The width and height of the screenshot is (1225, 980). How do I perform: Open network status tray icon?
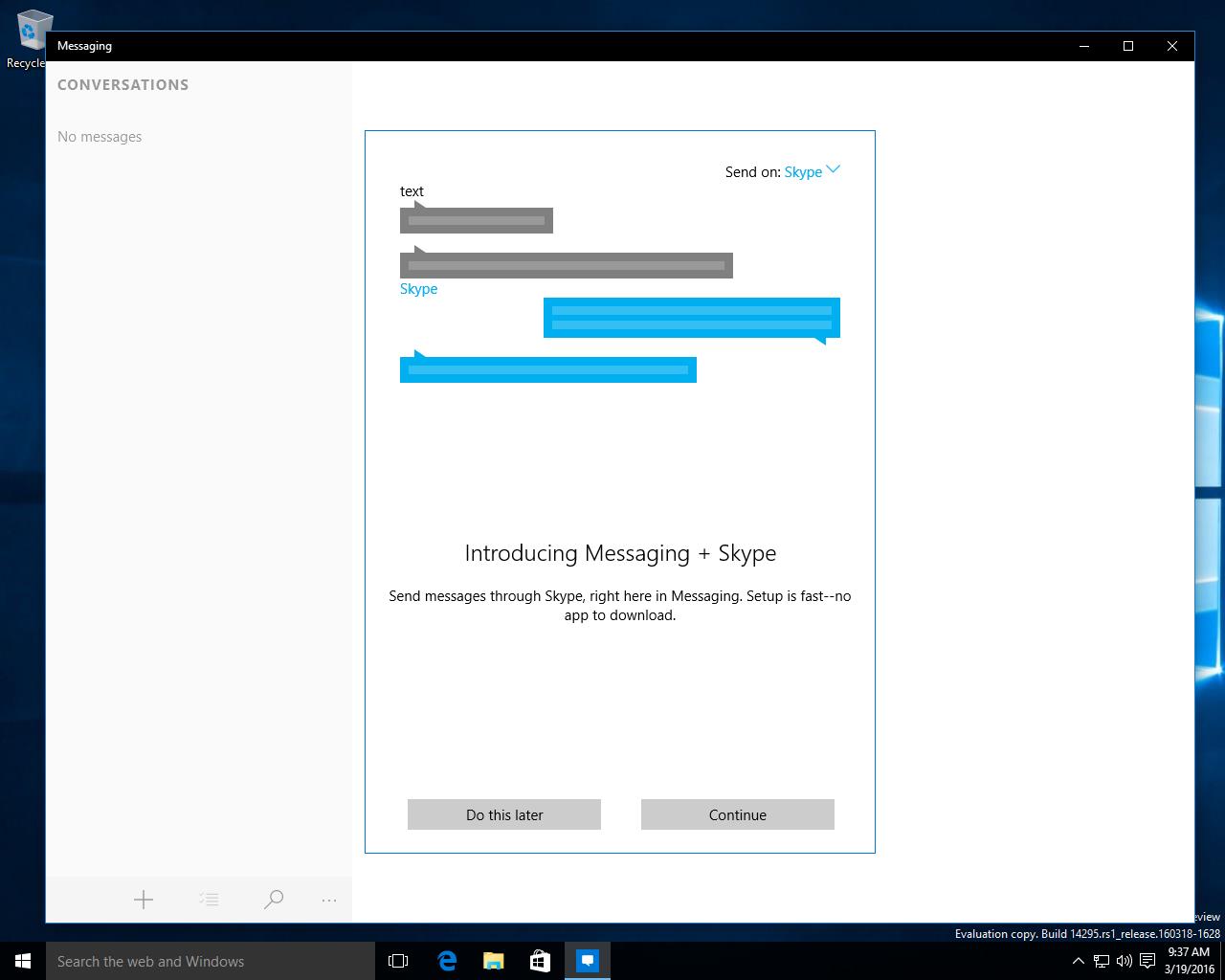coord(1102,961)
